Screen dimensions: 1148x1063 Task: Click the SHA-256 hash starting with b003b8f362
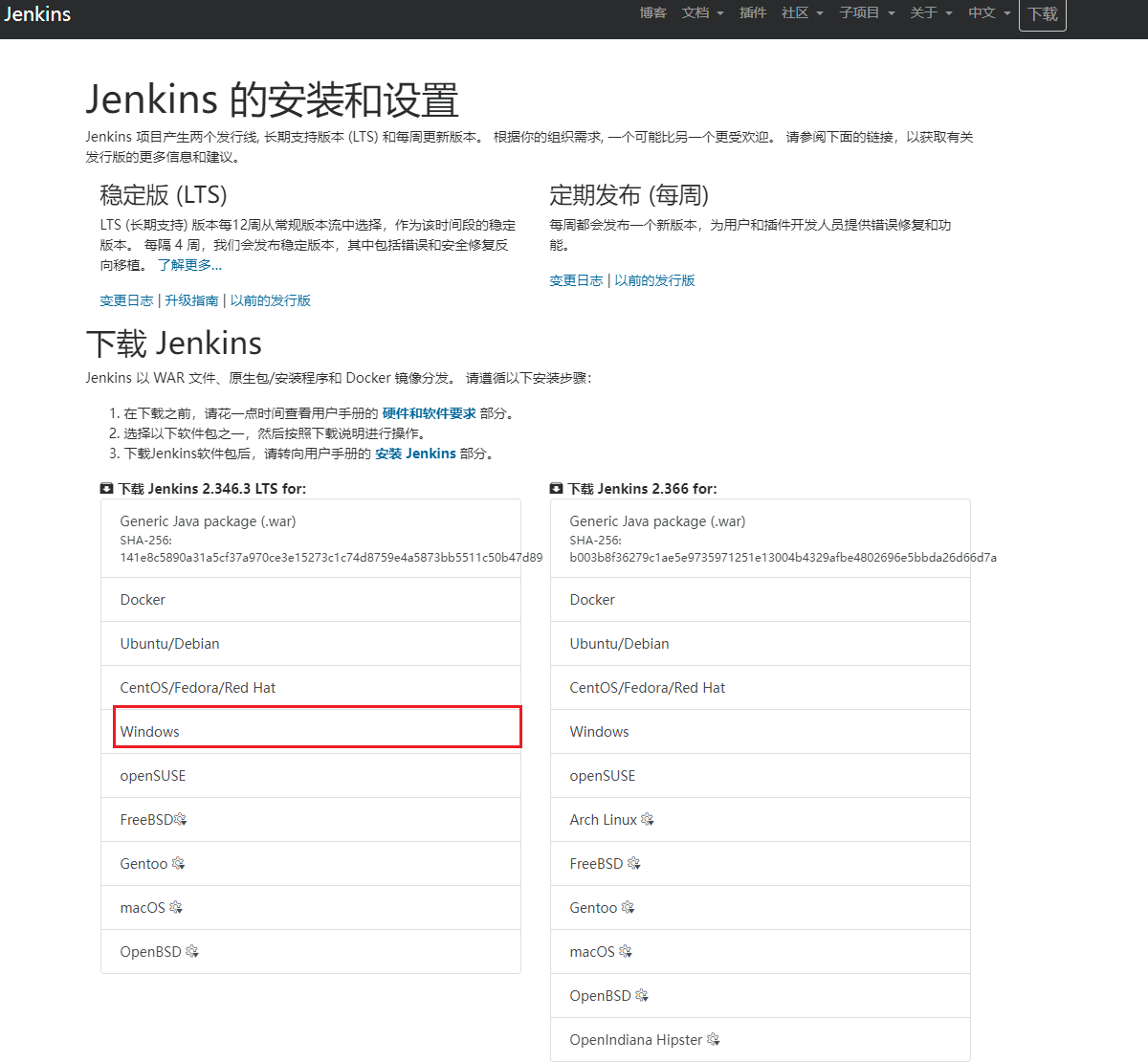click(x=783, y=558)
